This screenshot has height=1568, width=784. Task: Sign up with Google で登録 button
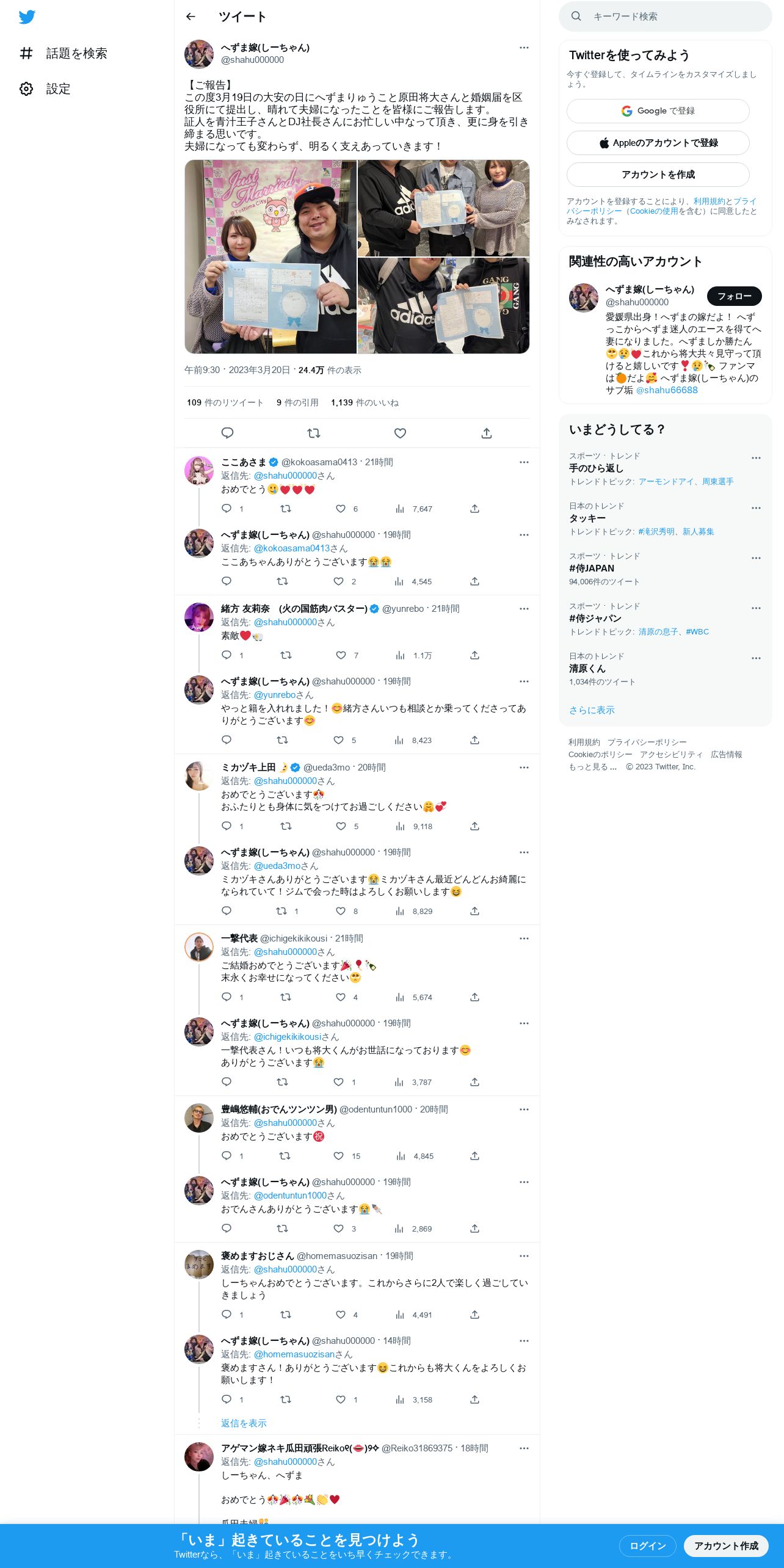tap(658, 111)
